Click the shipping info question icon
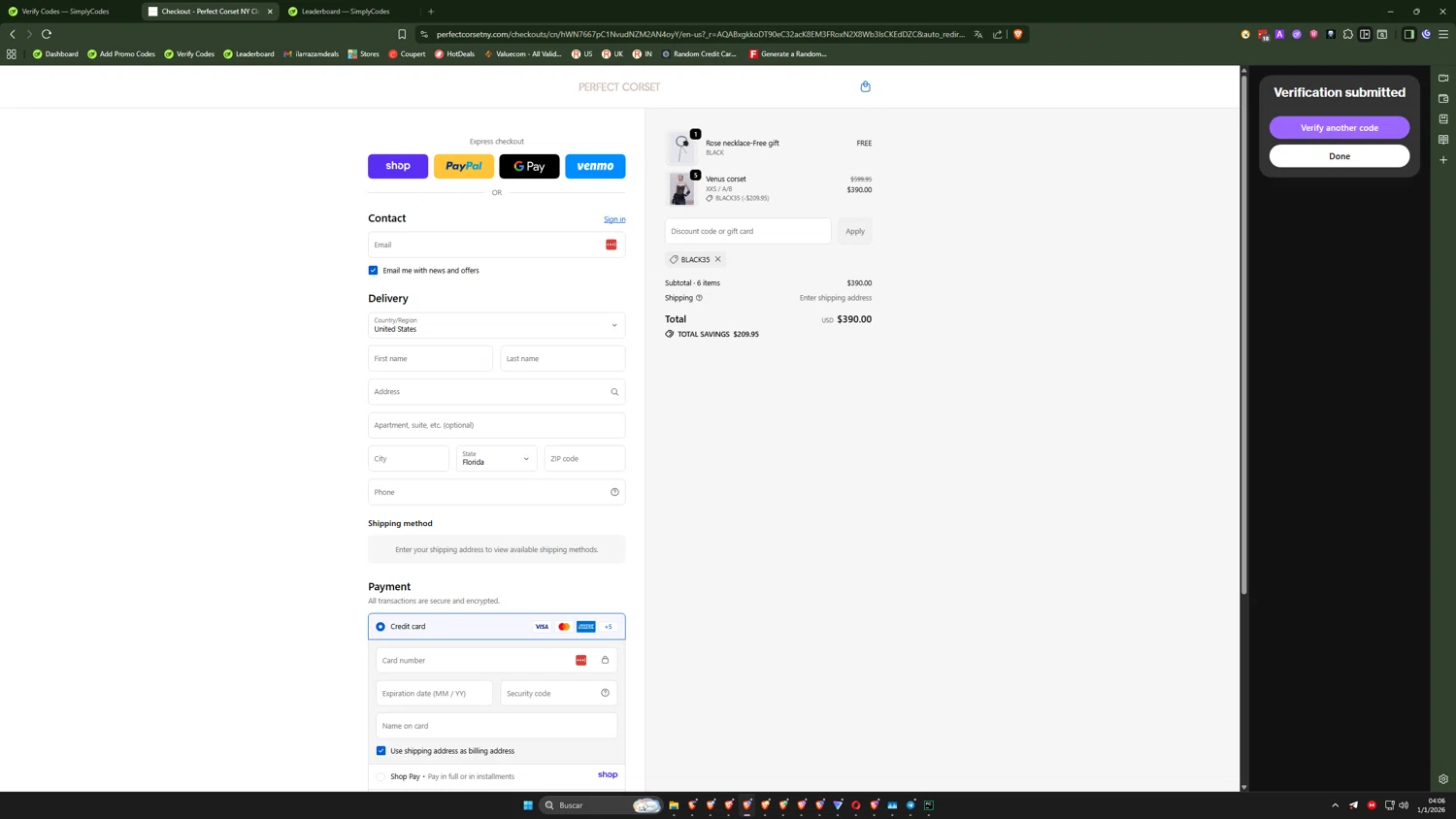The image size is (1456, 819). click(x=699, y=298)
